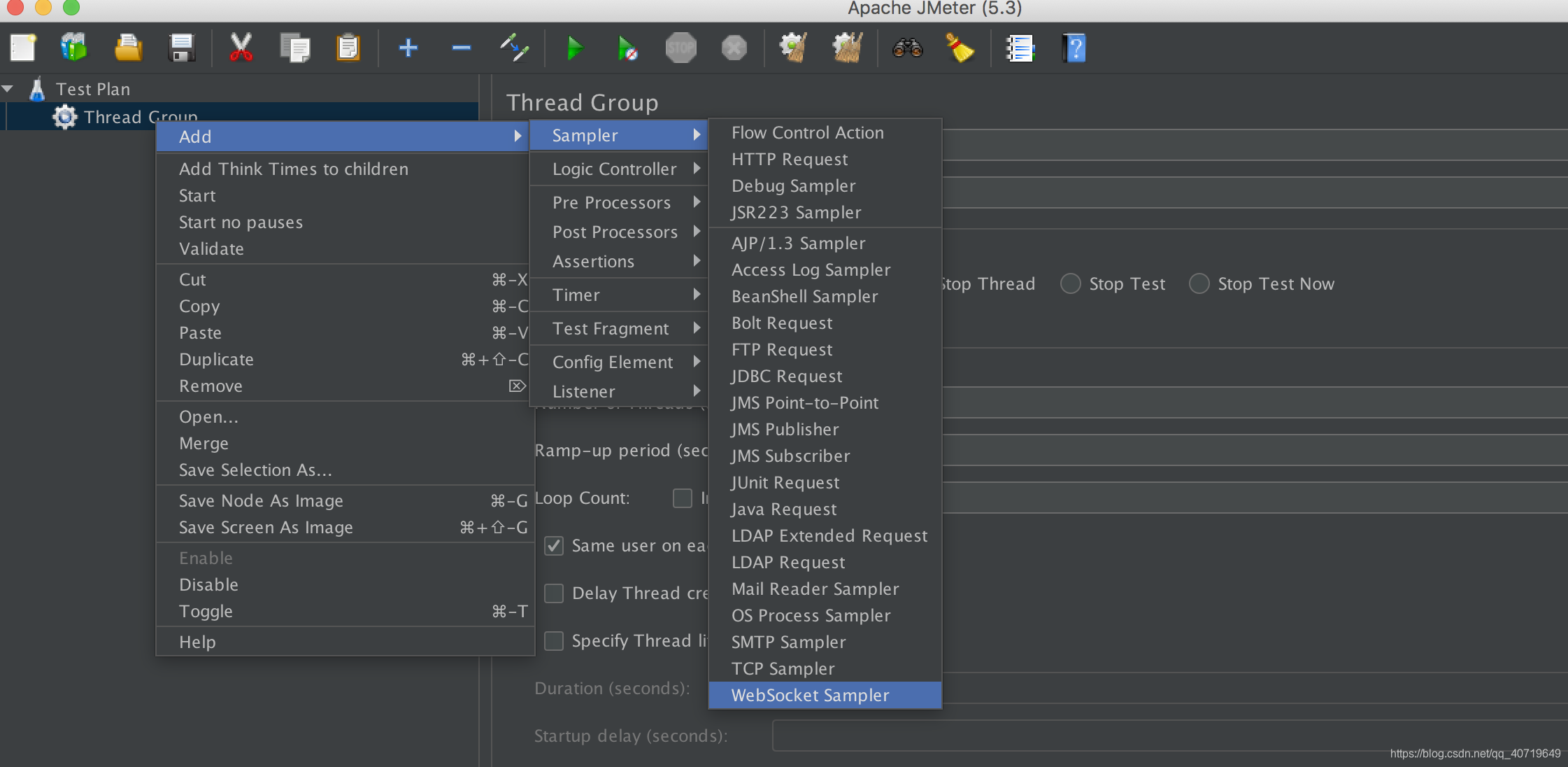Click Duplicate in the context menu
The image size is (1568, 767).
pos(216,360)
